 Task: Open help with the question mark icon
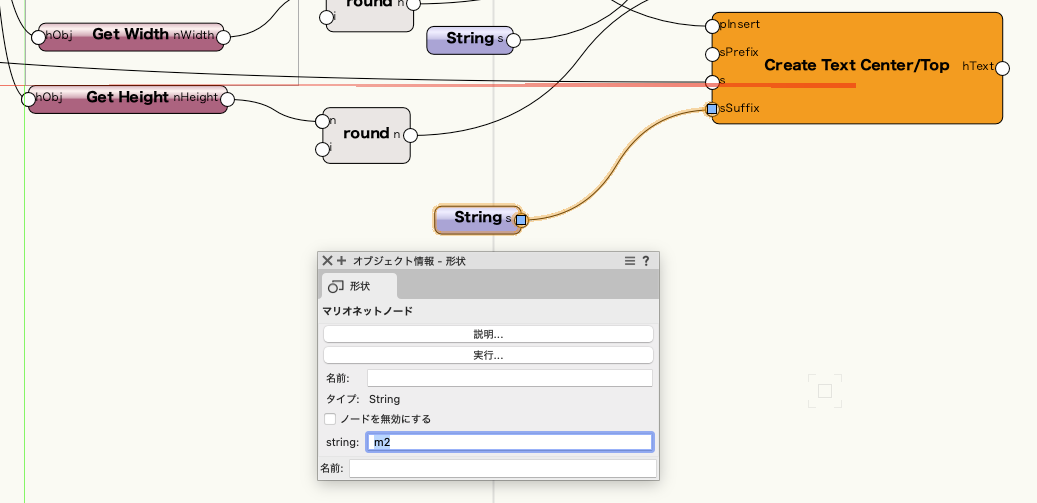point(646,261)
